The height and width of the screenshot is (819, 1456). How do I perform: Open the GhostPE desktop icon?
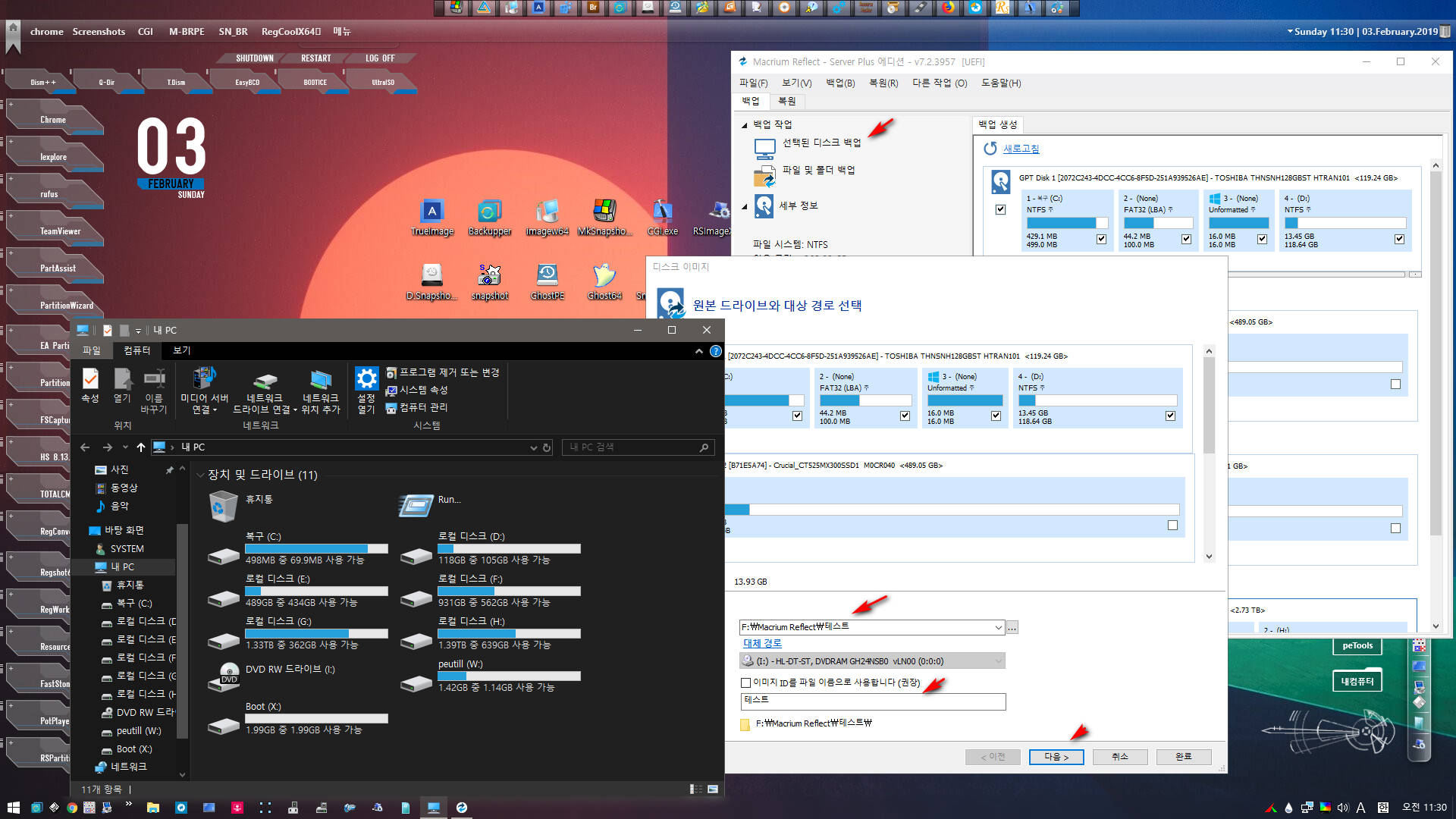[547, 281]
